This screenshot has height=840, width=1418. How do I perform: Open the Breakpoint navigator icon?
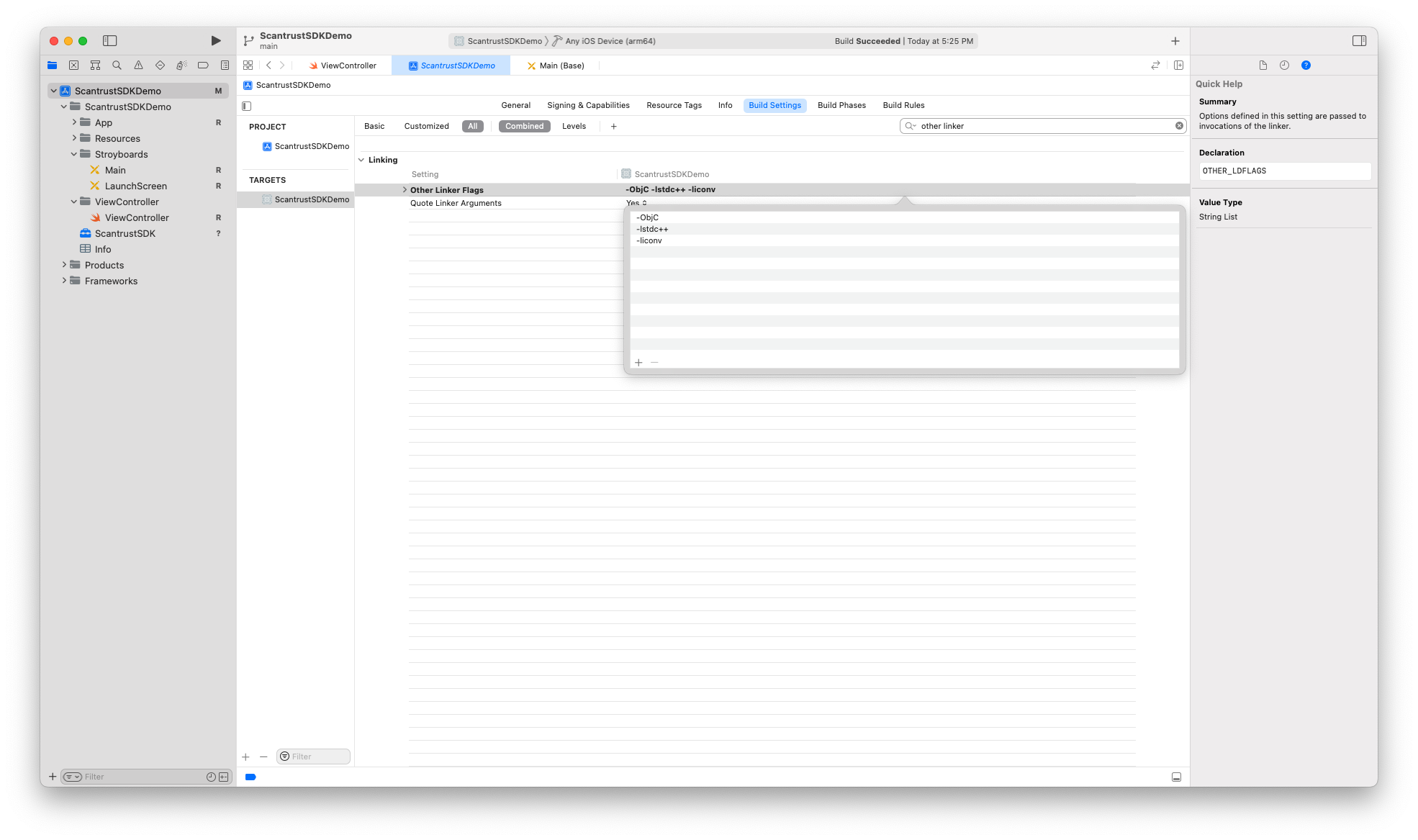203,66
